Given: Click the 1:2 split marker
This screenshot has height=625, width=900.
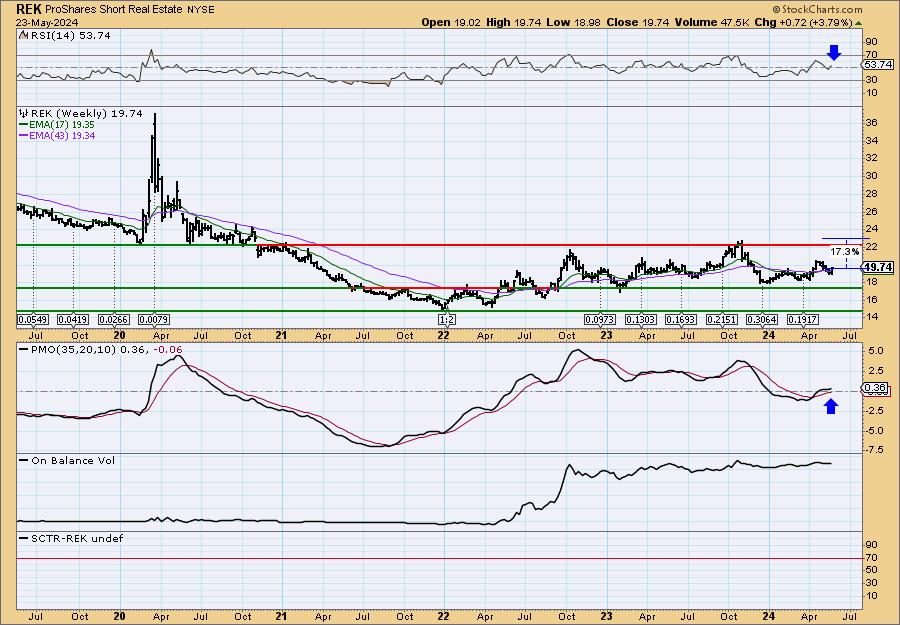Looking at the screenshot, I should point(447,319).
